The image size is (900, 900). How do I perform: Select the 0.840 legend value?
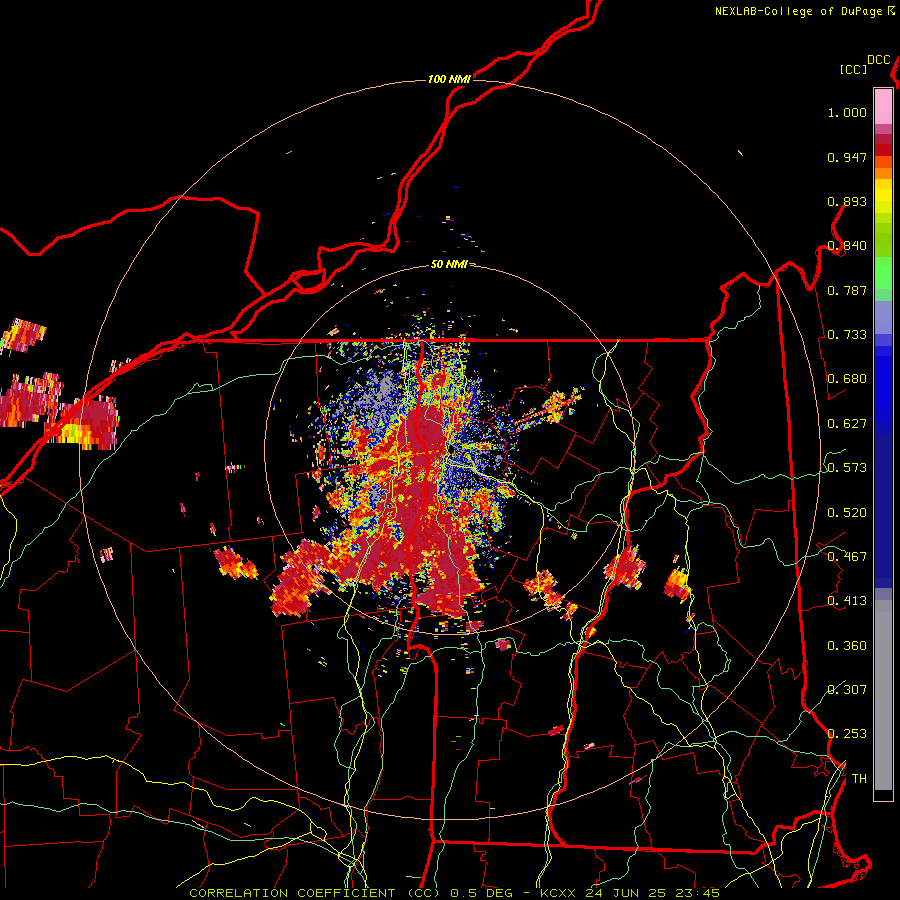847,246
